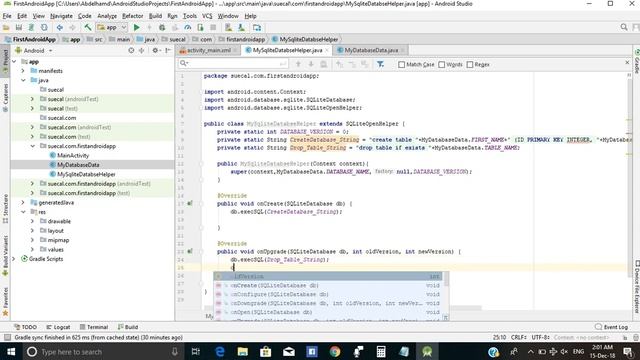This screenshot has height=360, width=640.
Task: Click the find bar filter funnel icon
Action: tap(380, 64)
